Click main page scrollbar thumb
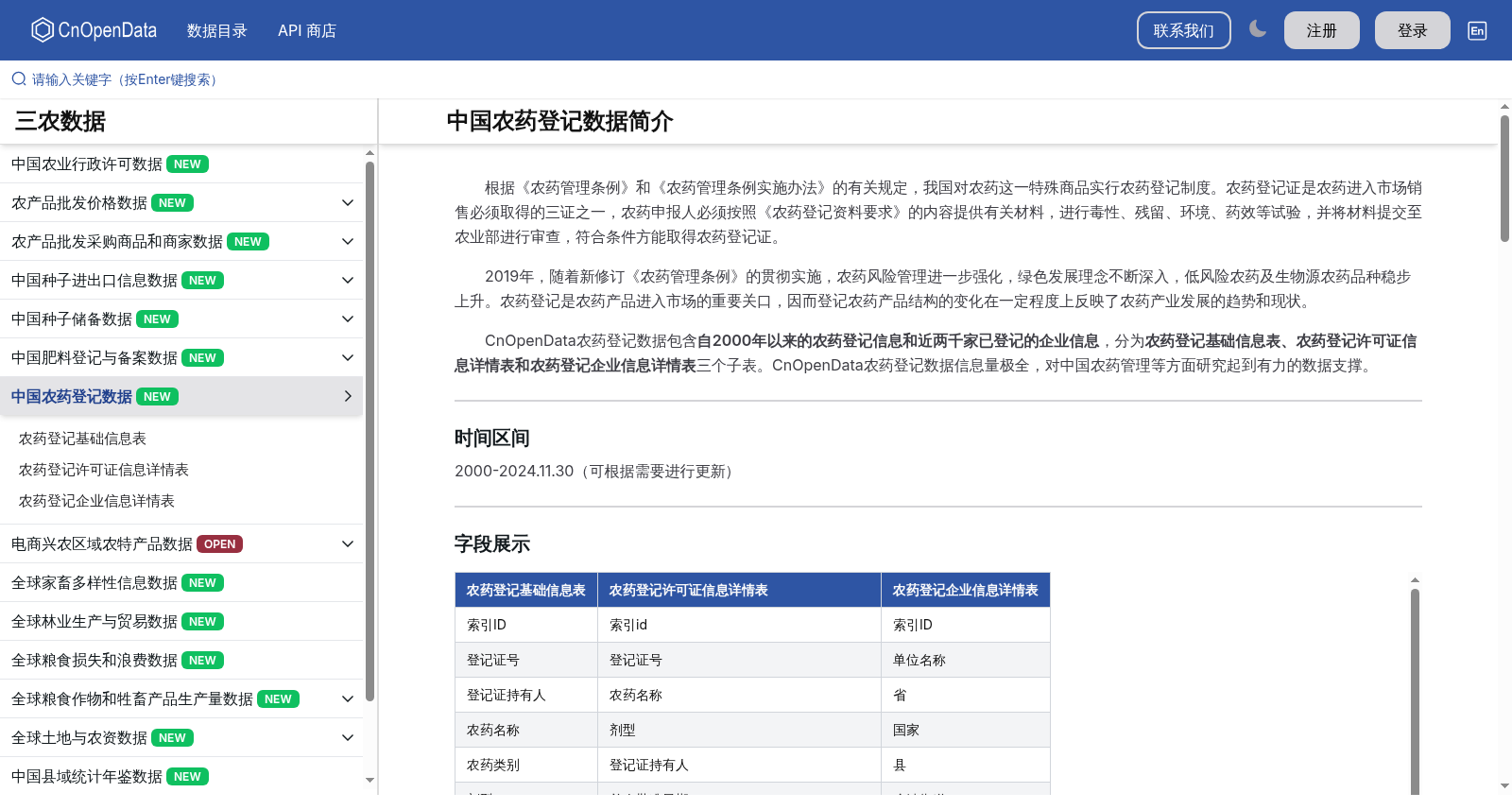This screenshot has height=810, width=1512. click(1504, 178)
